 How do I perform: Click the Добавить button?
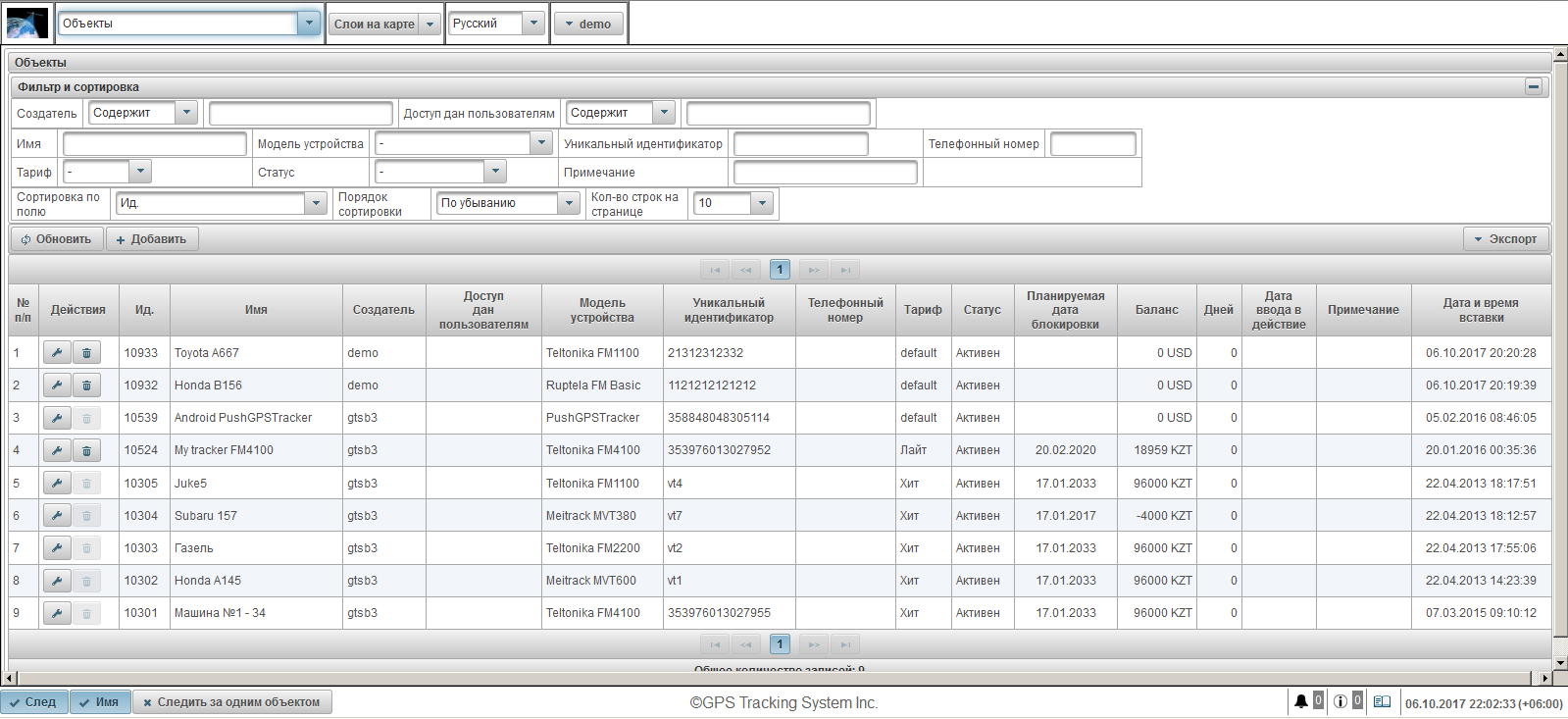pos(152,239)
